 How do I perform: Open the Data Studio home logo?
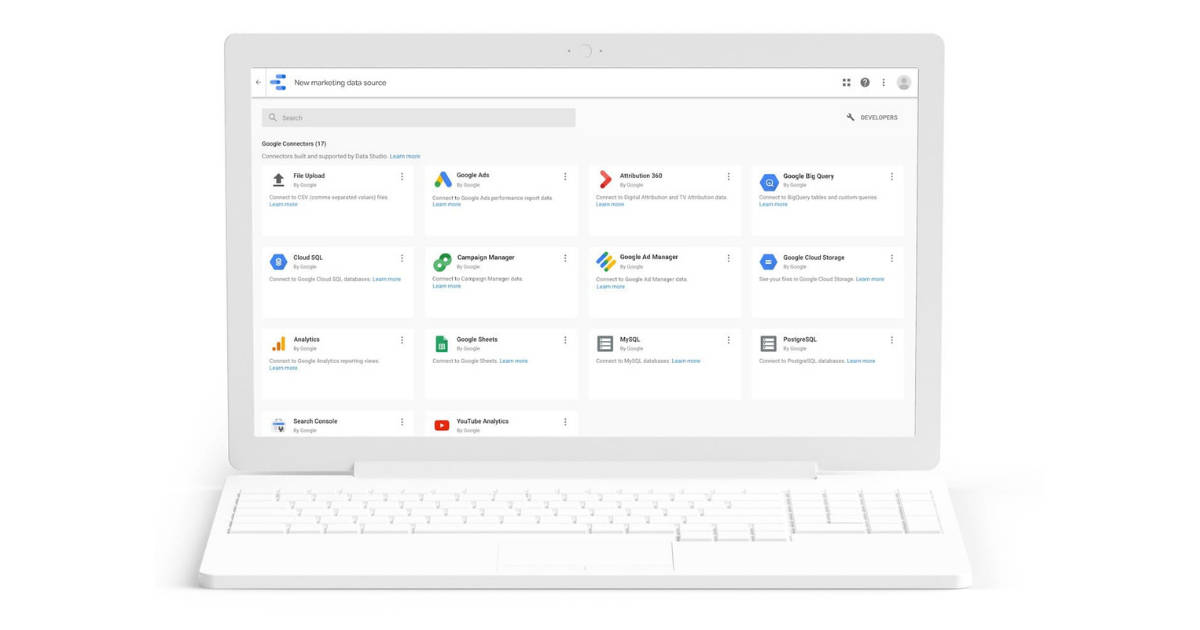tap(280, 82)
